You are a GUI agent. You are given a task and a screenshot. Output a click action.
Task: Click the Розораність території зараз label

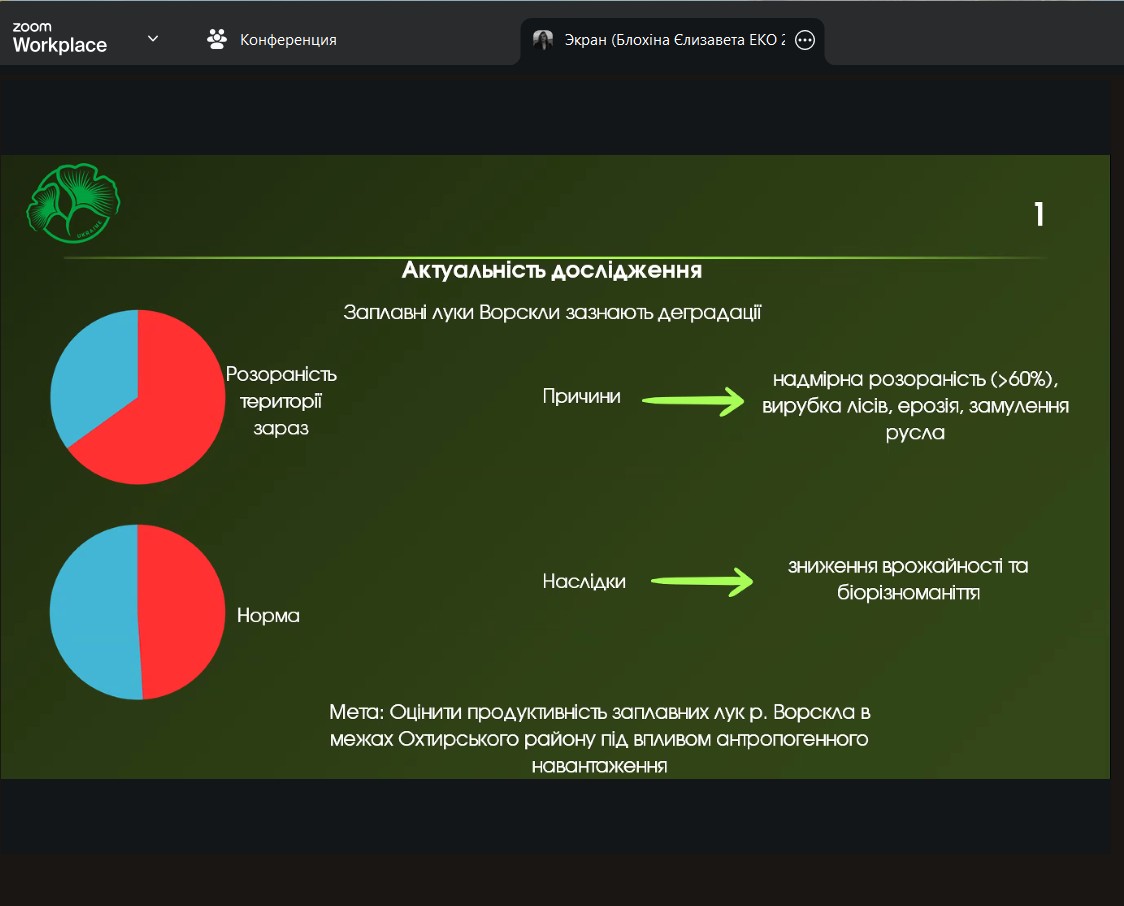click(x=281, y=401)
